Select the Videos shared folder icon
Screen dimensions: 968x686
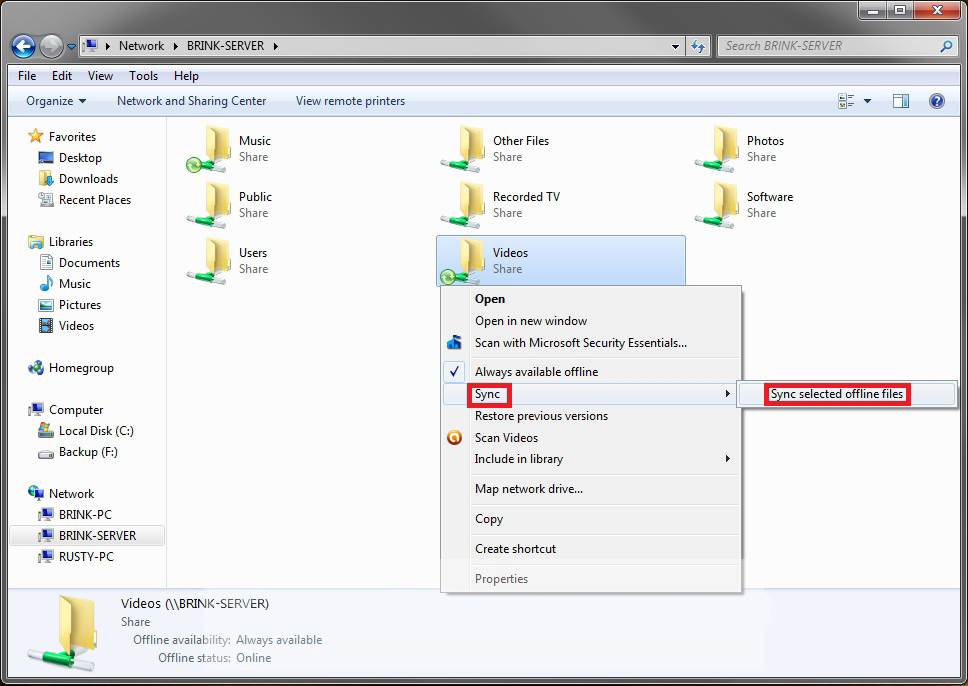pyautogui.click(x=464, y=261)
